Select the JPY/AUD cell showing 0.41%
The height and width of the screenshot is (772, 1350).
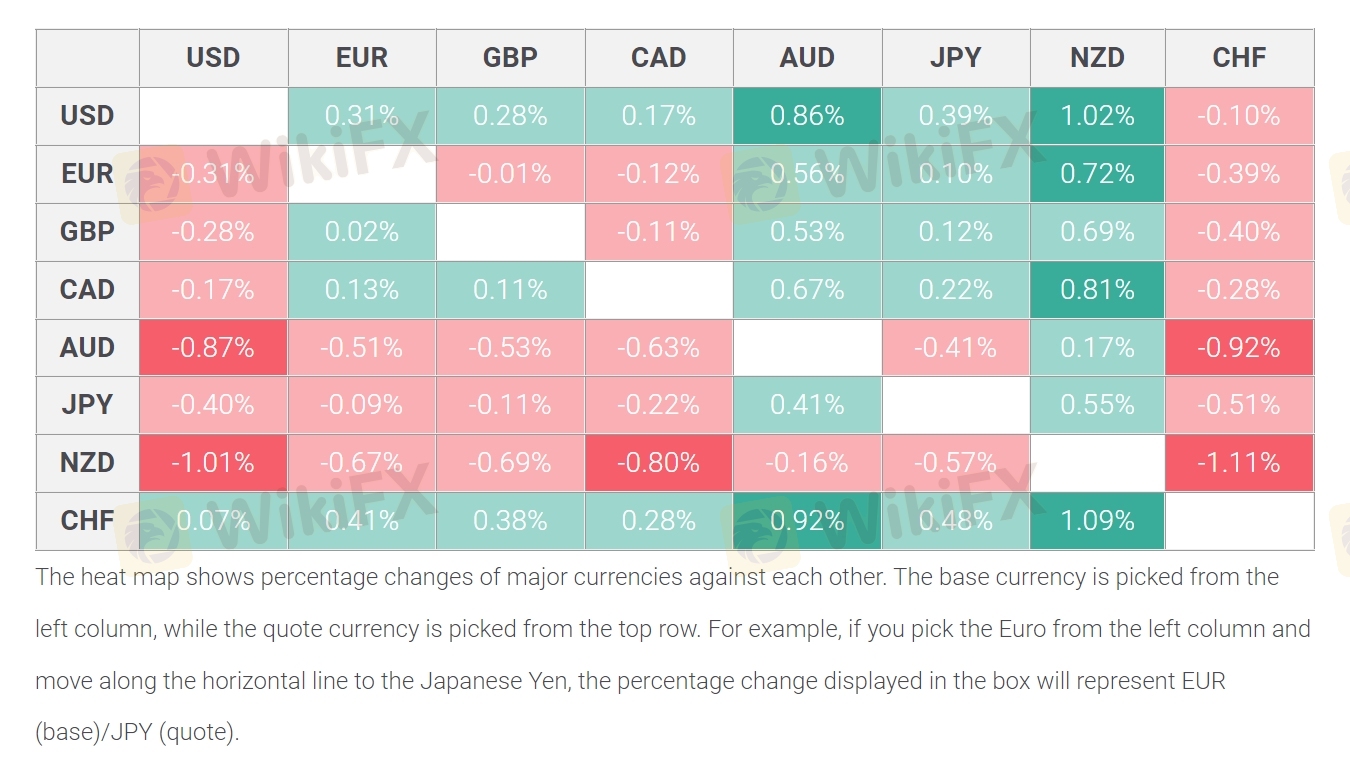point(807,405)
